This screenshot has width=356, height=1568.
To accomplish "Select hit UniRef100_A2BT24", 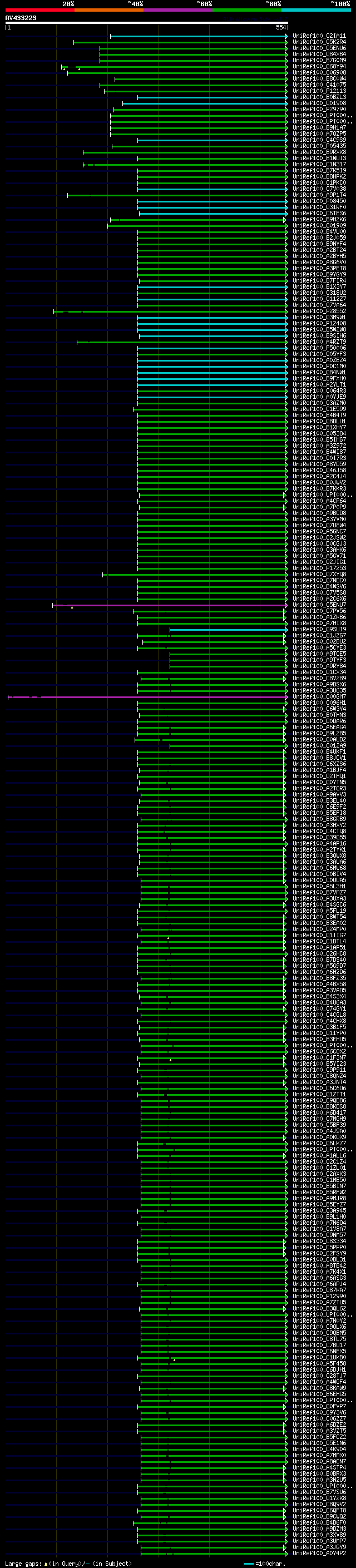I will click(x=319, y=250).
